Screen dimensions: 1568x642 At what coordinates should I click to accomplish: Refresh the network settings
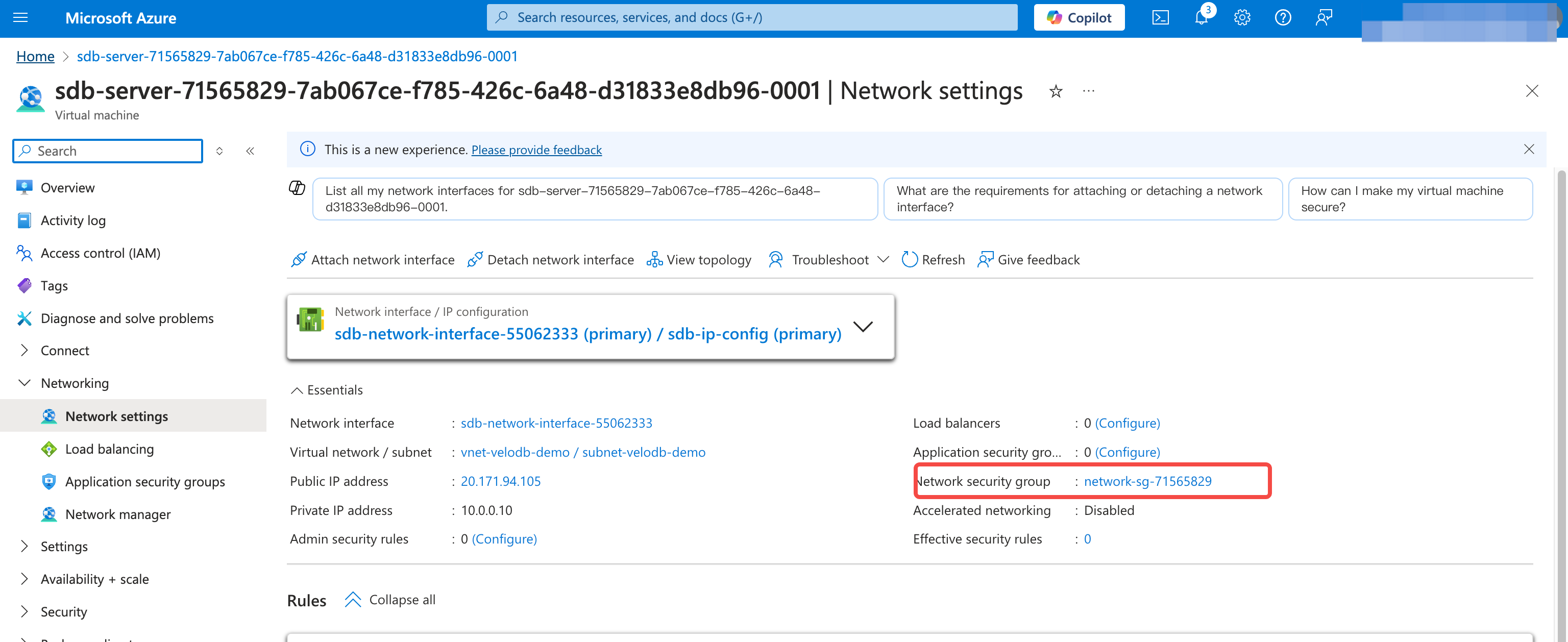933,260
